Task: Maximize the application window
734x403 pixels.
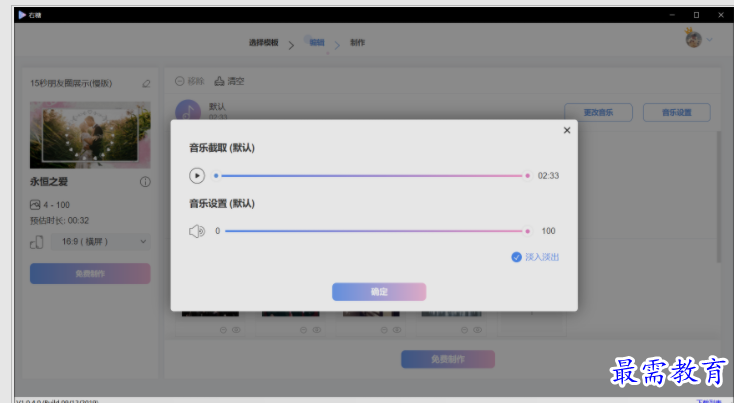Action: tap(696, 15)
